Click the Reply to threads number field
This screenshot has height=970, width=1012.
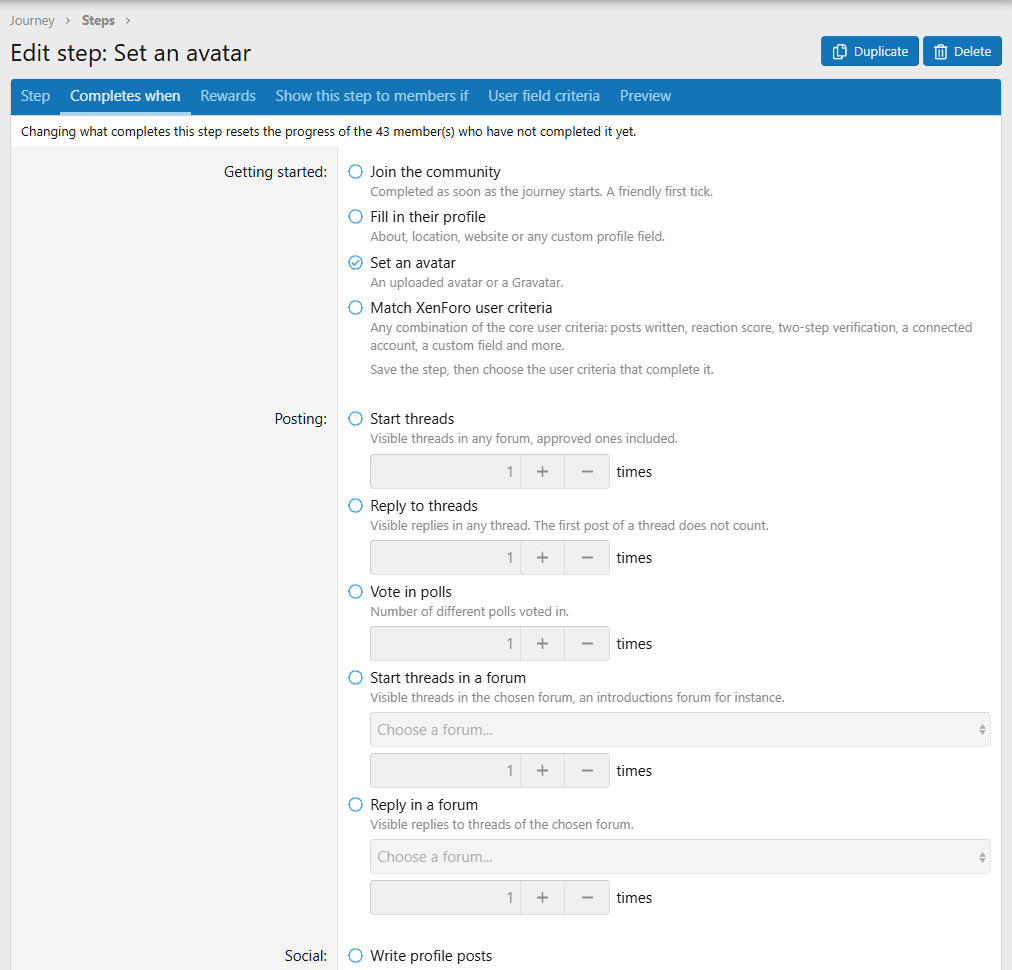pos(445,558)
